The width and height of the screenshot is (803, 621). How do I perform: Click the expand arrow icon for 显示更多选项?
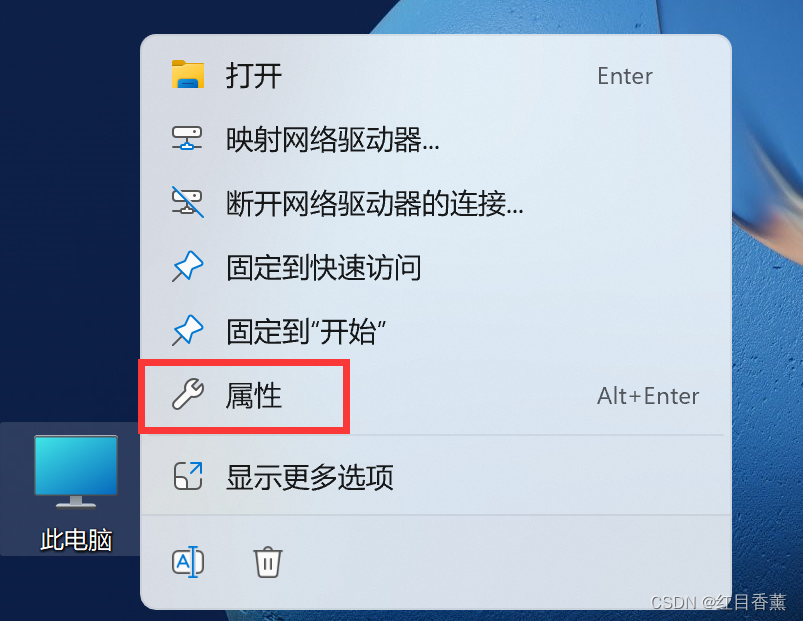point(188,476)
